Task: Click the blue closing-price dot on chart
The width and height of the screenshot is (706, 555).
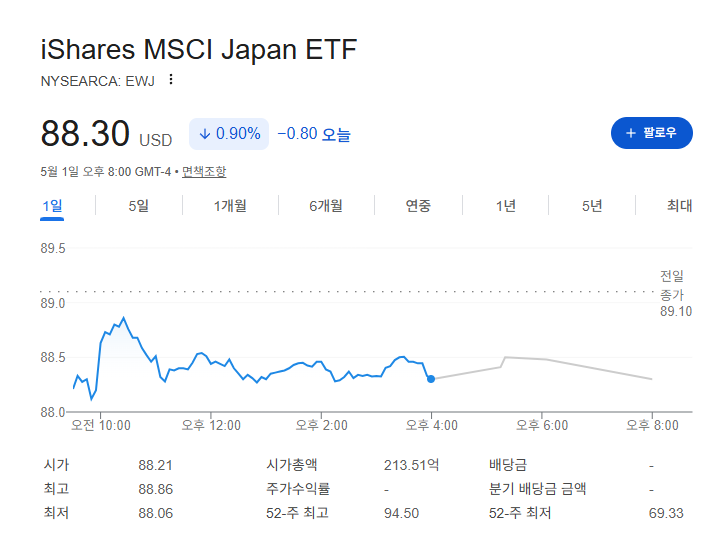Action: [431, 379]
